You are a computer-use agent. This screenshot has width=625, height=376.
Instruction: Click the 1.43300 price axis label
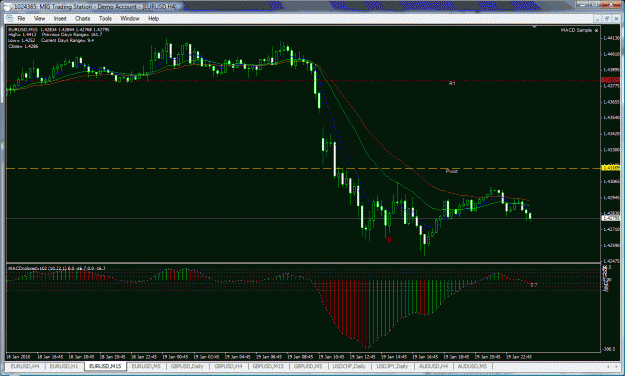[x=611, y=150]
